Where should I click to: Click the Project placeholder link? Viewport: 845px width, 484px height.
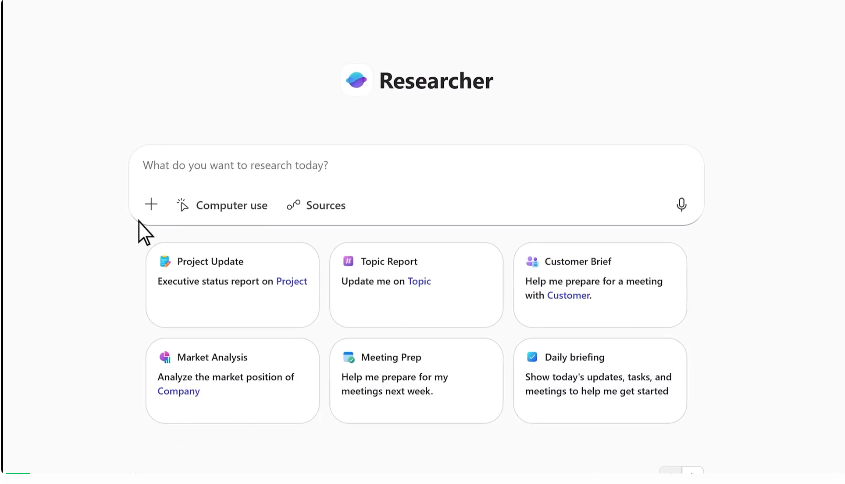pos(292,282)
